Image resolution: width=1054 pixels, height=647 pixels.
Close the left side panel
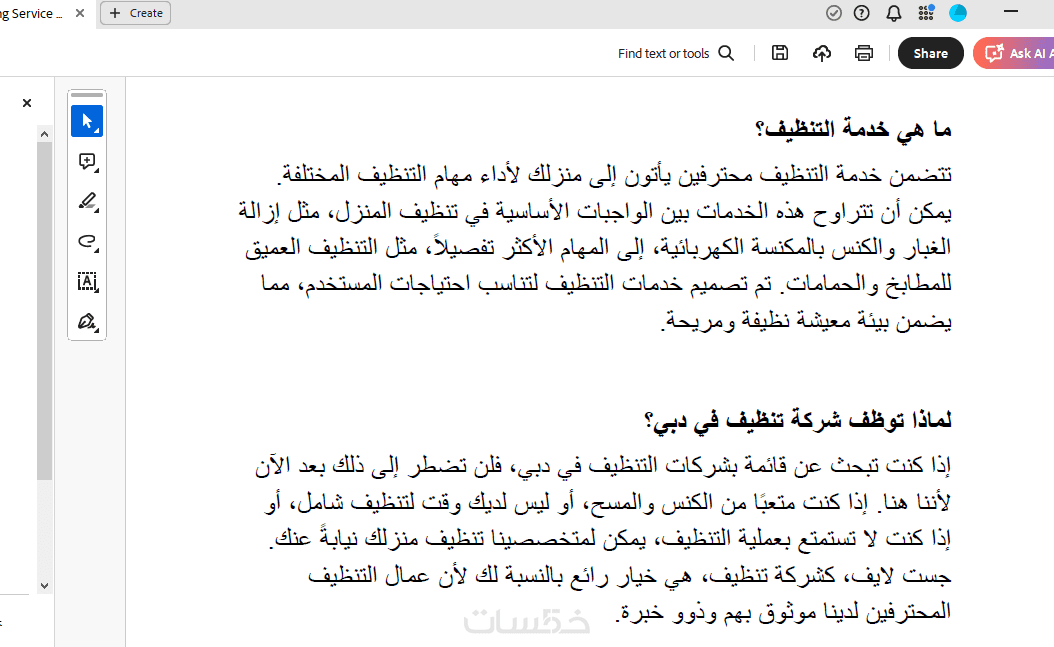coord(27,103)
